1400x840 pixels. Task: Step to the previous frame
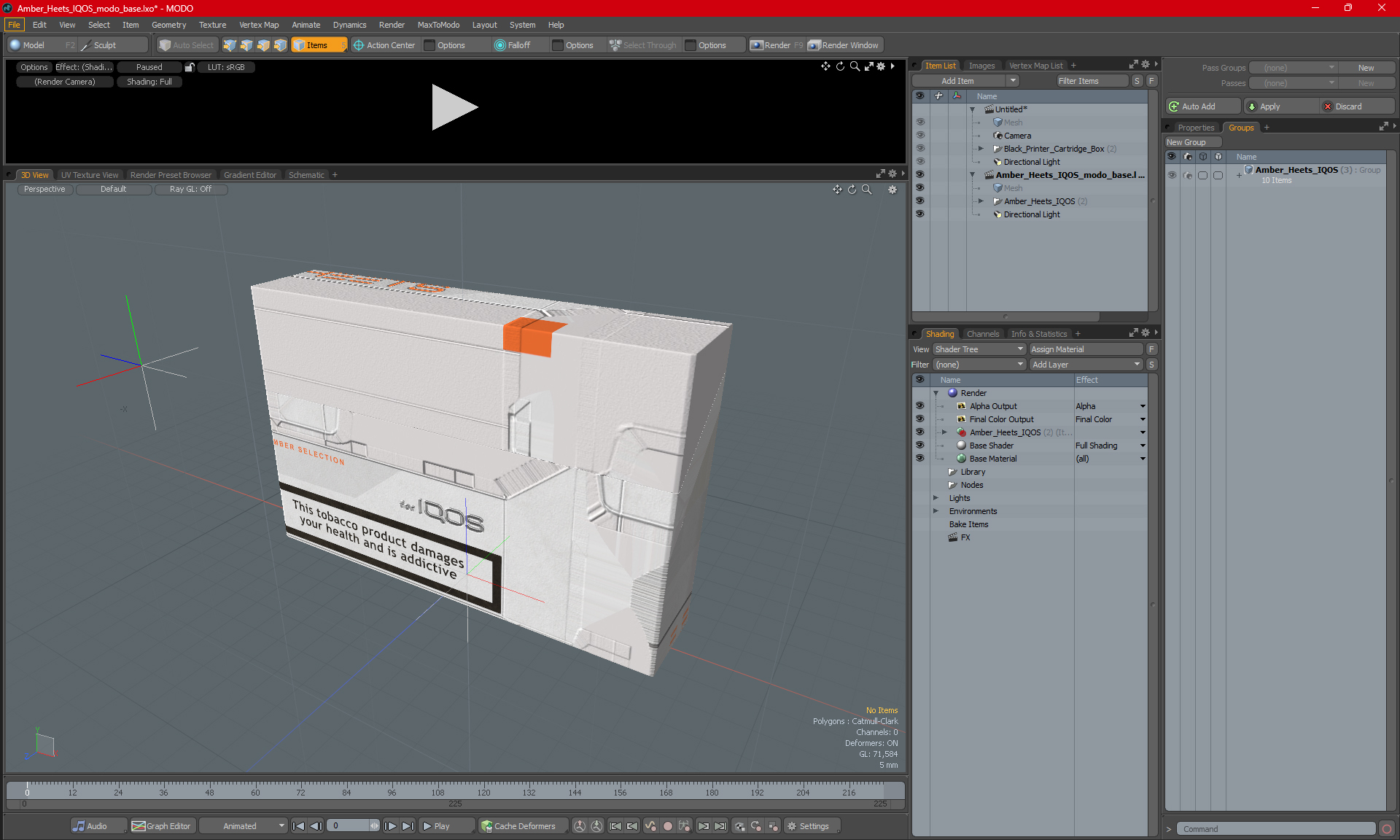(316, 826)
